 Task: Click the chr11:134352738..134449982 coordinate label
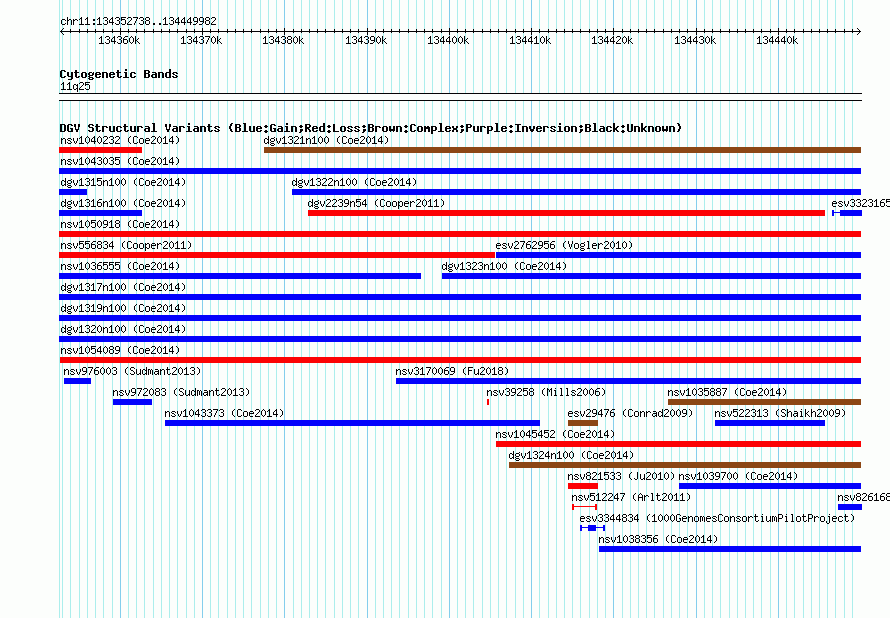[138, 21]
